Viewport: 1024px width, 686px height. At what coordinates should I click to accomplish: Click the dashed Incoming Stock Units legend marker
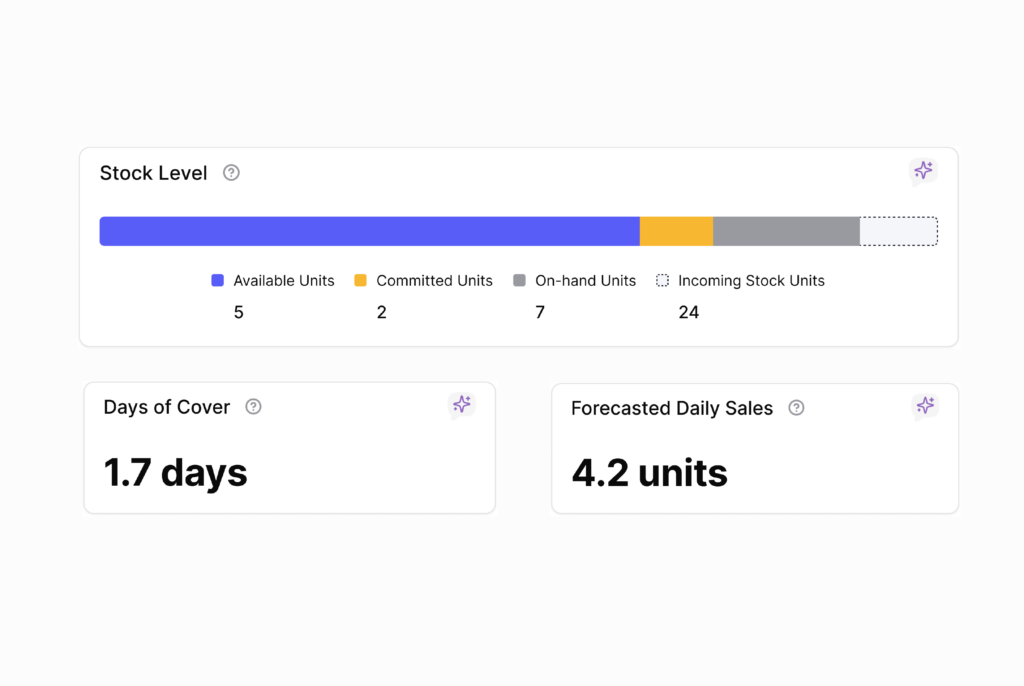662,281
